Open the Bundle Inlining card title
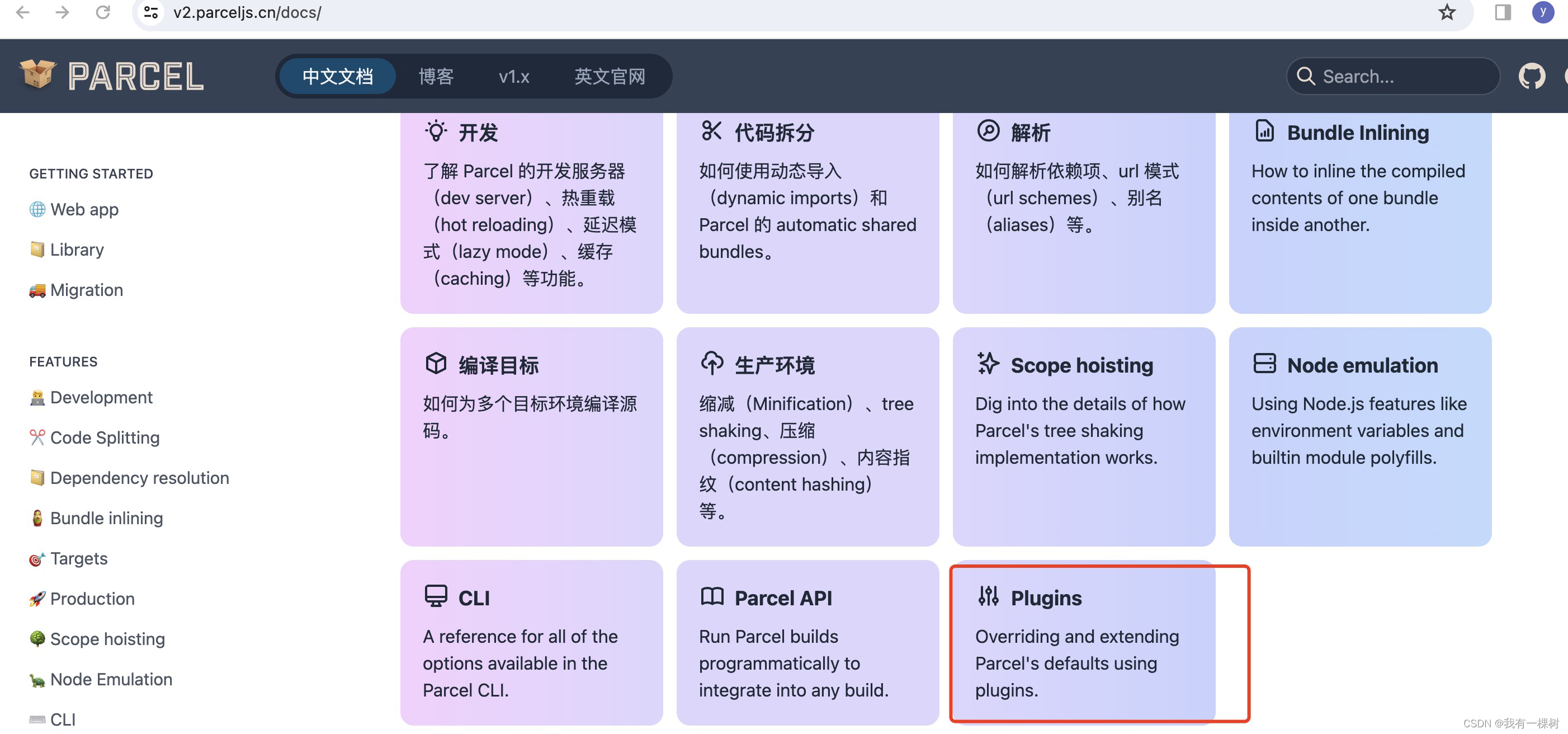This screenshot has height=734, width=1568. point(1357,132)
